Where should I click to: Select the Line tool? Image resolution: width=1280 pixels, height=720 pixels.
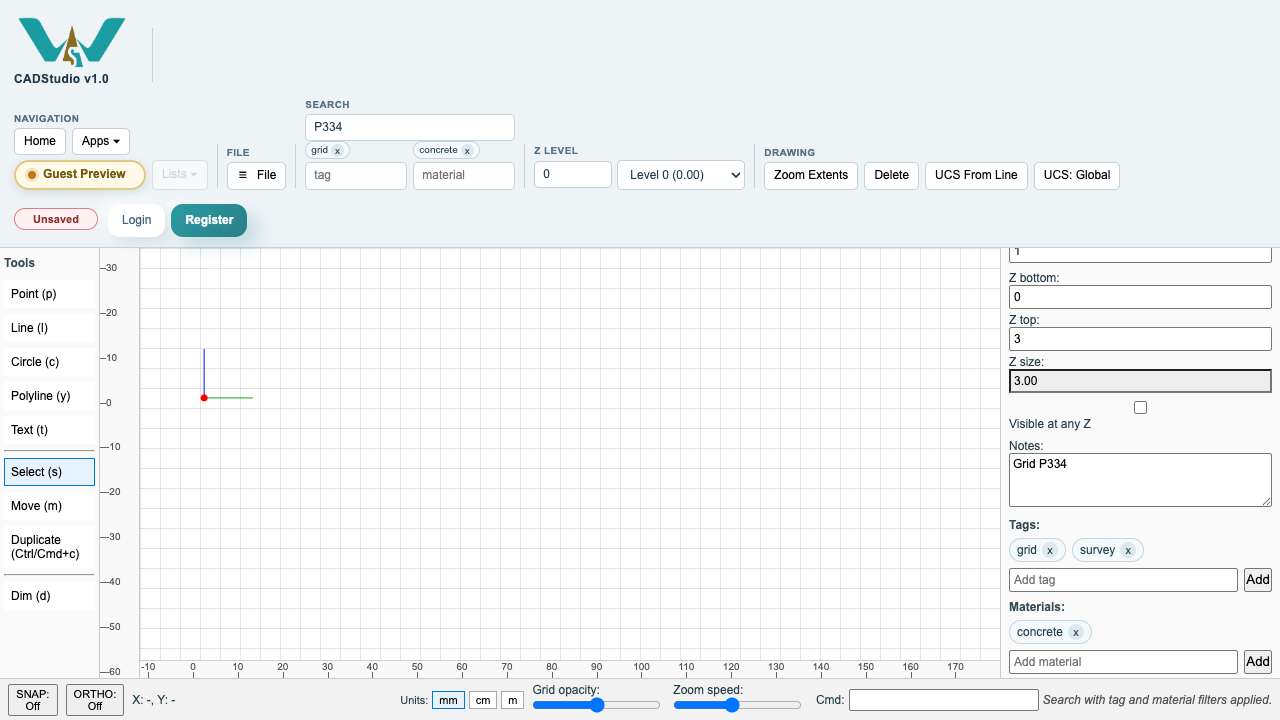pos(49,328)
